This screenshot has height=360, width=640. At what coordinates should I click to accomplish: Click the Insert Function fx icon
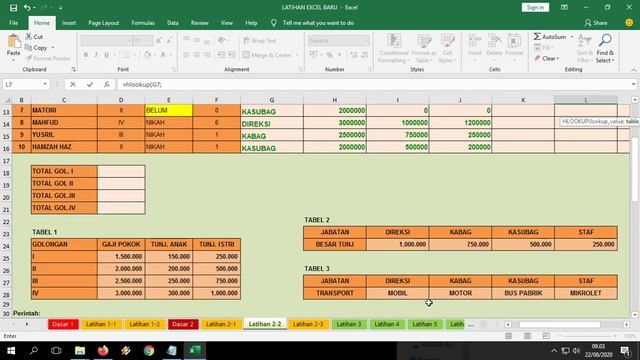click(x=107, y=84)
